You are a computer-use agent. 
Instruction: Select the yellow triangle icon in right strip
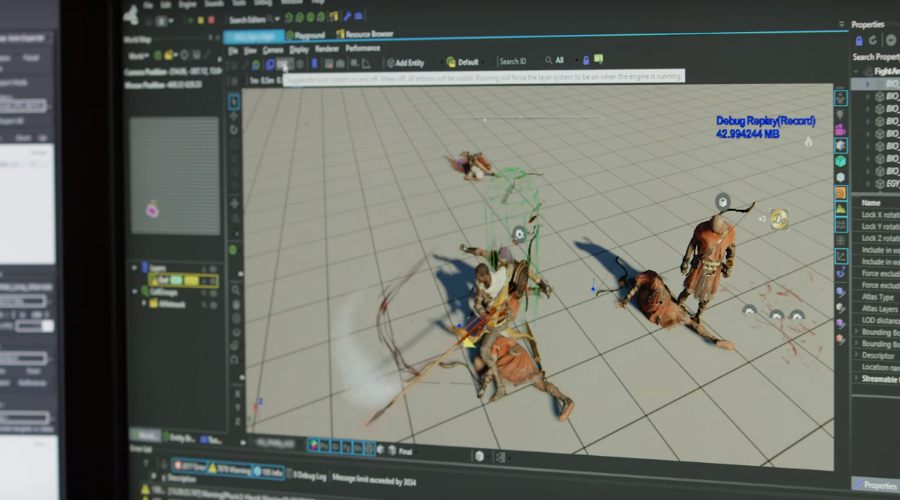[x=840, y=209]
